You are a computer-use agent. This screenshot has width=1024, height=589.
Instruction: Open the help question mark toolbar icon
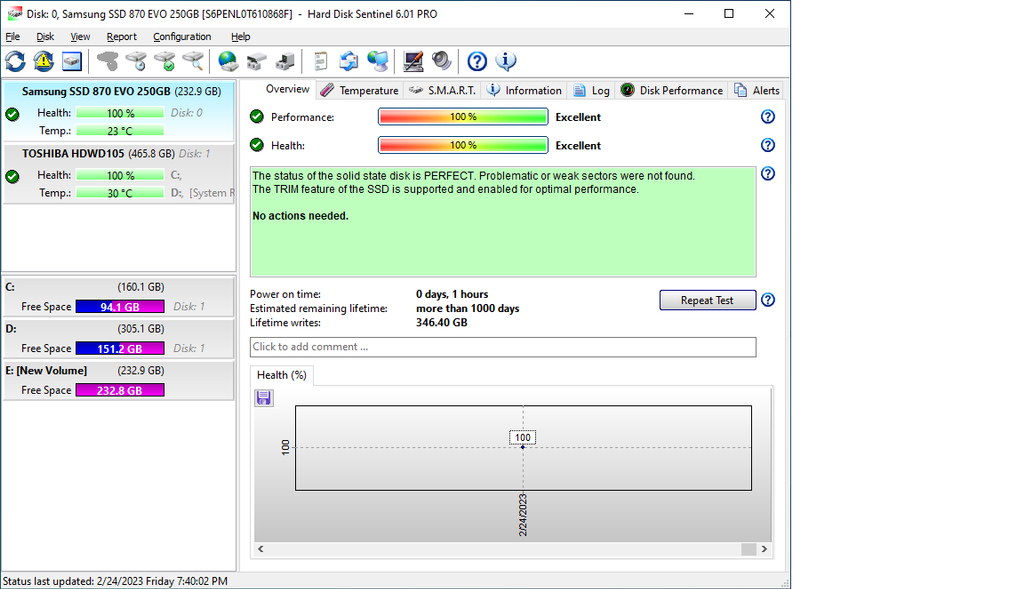coord(477,62)
